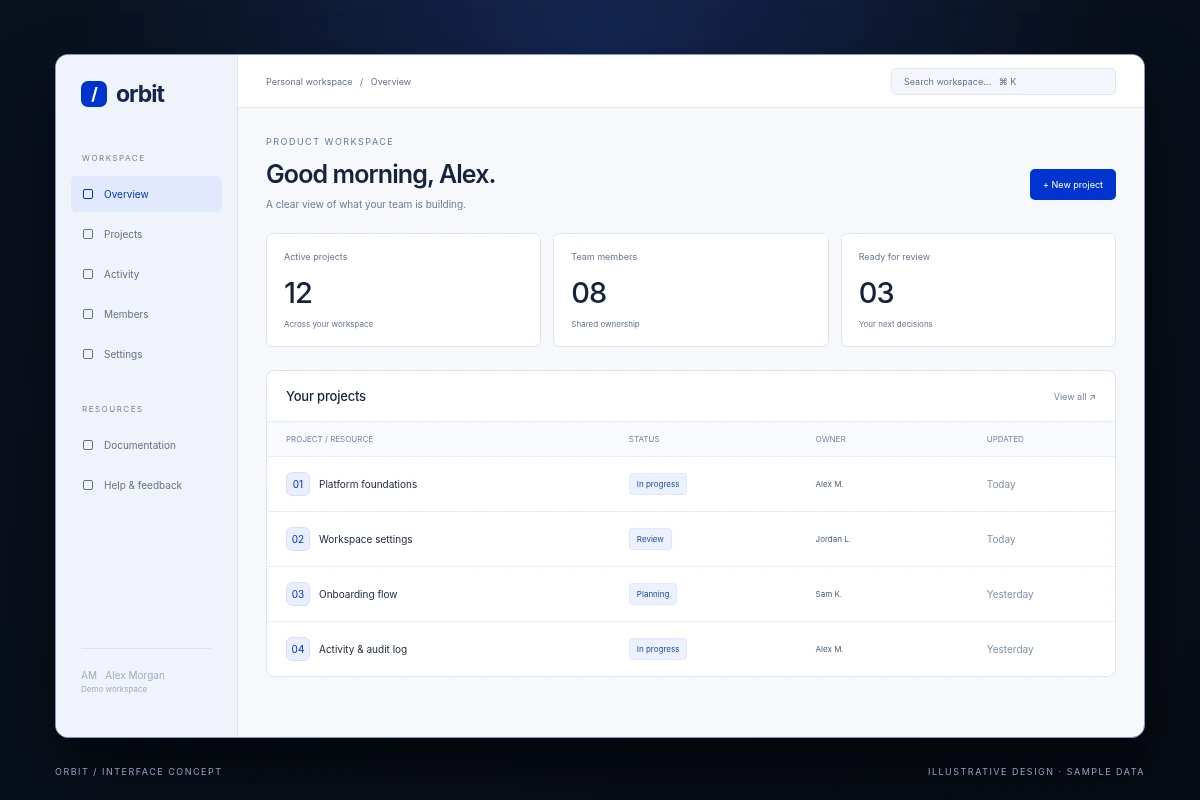Click the orbit logo icon
The width and height of the screenshot is (1200, 800).
[x=94, y=94]
